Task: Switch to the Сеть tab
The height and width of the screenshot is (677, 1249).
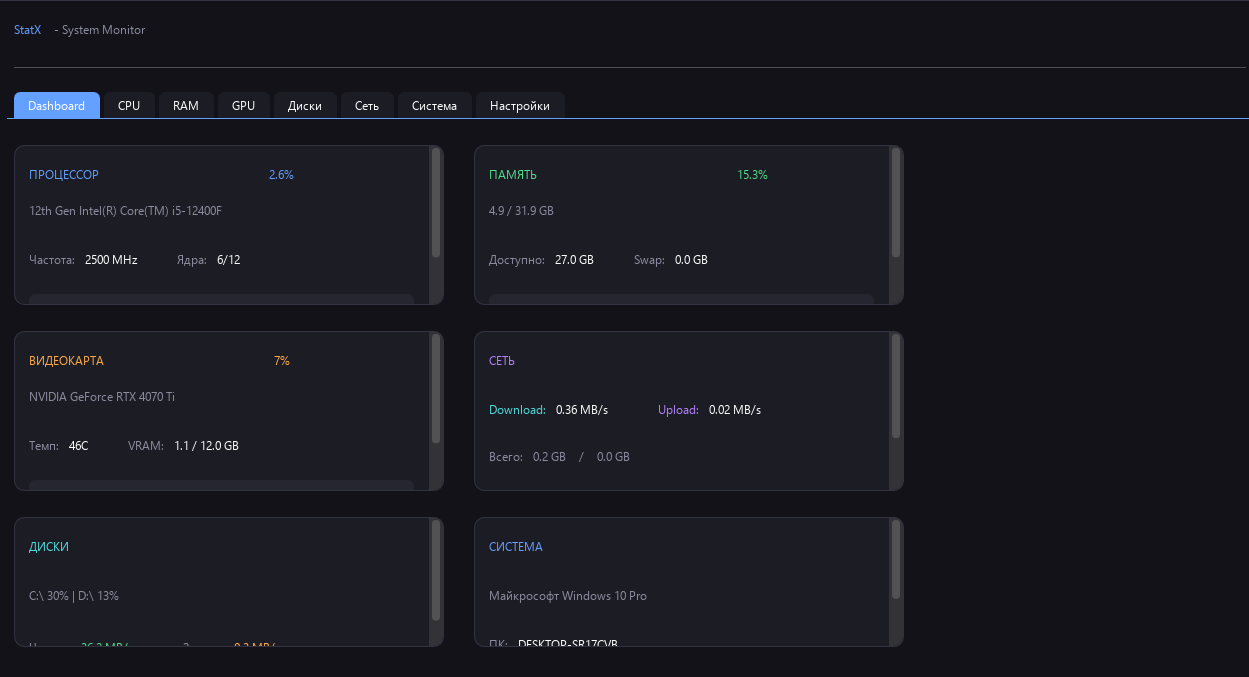Action: [367, 105]
